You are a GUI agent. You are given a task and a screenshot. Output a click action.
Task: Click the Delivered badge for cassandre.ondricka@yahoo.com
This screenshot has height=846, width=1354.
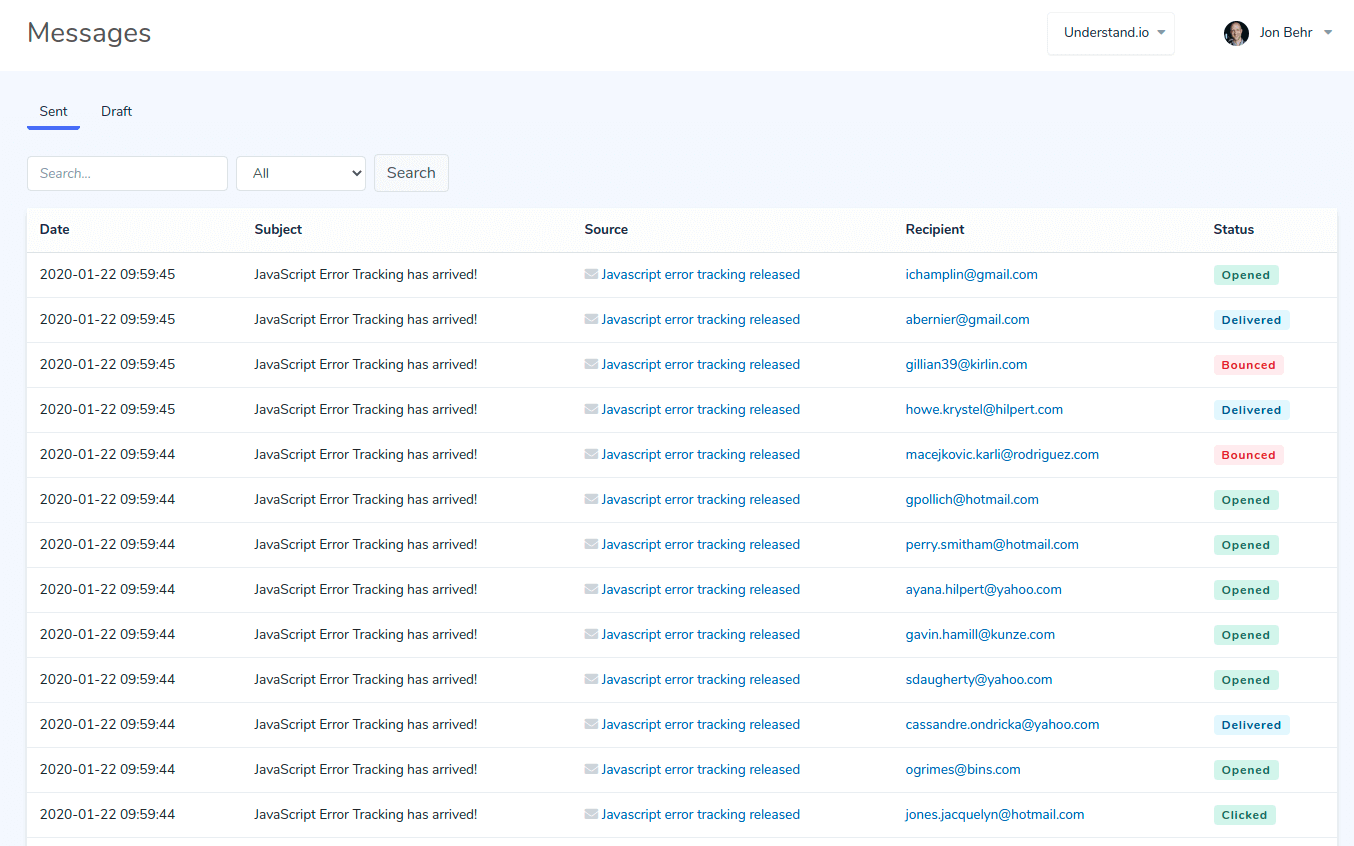(x=1251, y=725)
